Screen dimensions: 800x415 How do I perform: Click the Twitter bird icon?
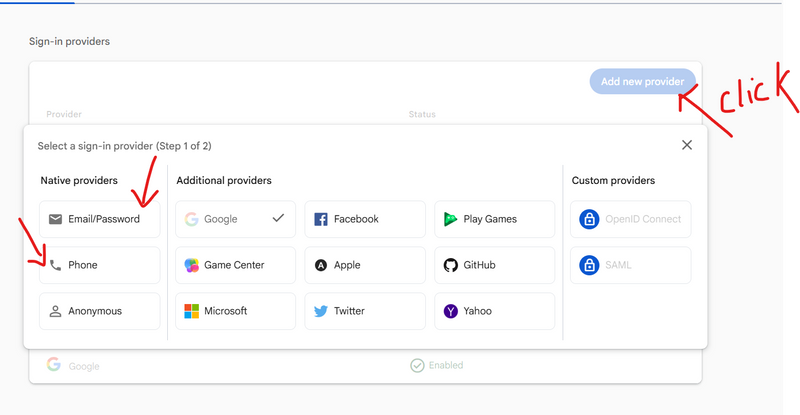tap(321, 311)
